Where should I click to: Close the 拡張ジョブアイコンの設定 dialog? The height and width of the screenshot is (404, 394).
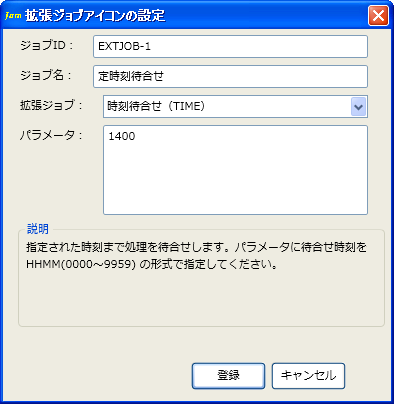(x=378, y=16)
